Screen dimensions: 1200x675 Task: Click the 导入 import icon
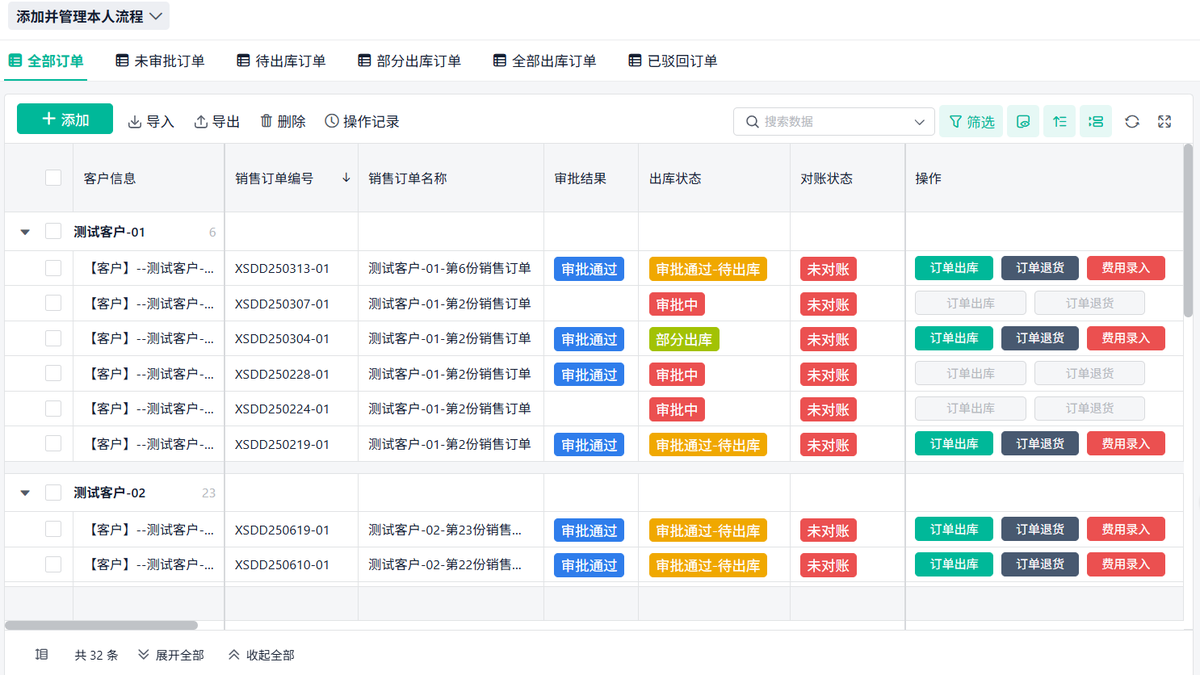(135, 121)
